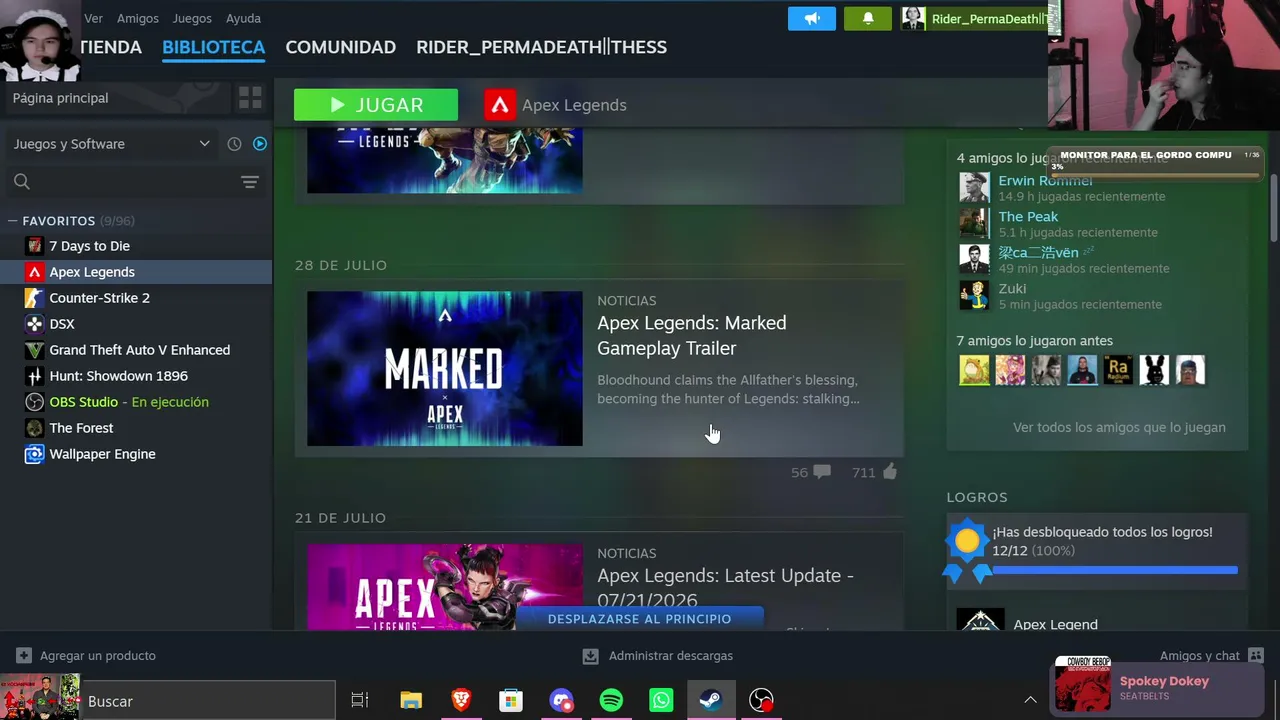
Task: Click the white rabbit friend avatar
Action: click(x=1154, y=370)
